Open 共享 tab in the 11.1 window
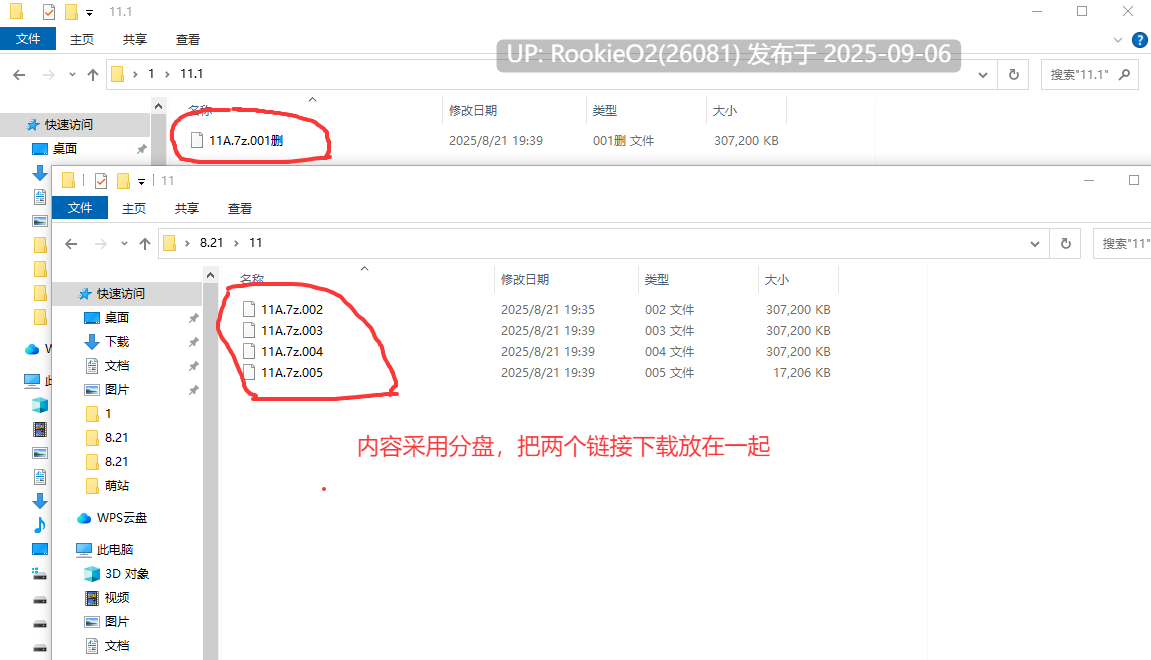The width and height of the screenshot is (1151, 660). click(x=134, y=40)
